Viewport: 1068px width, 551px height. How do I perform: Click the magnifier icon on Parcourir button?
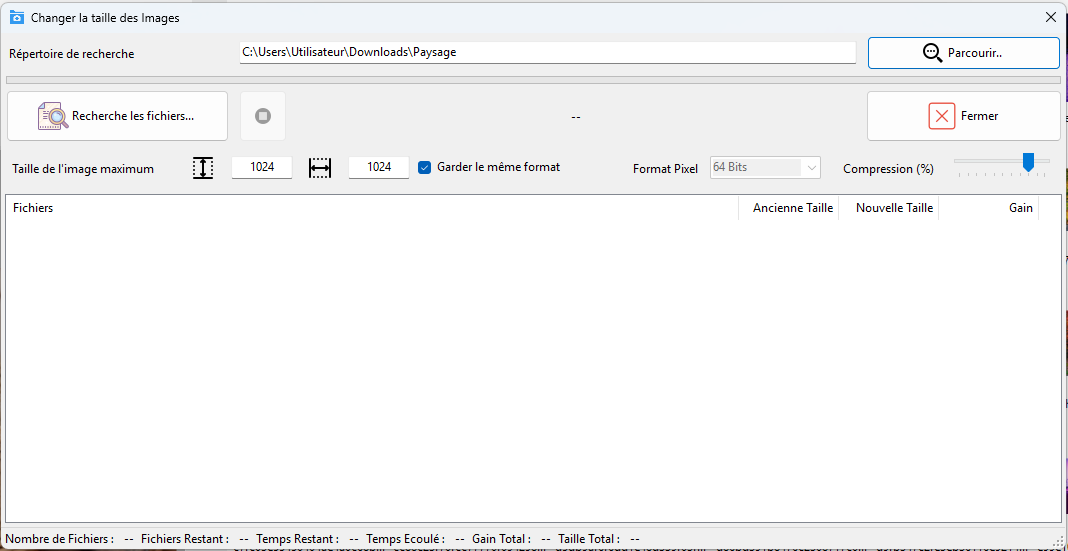(x=932, y=53)
